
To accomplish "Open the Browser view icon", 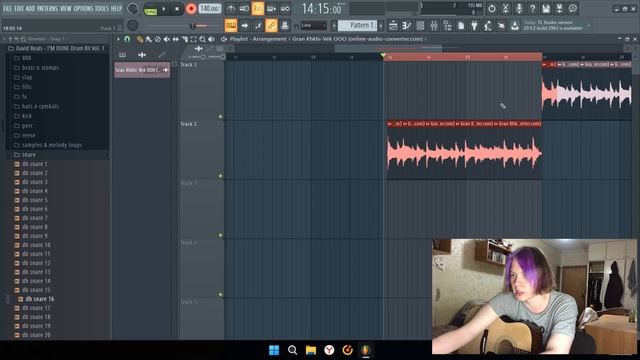I will 447,25.
